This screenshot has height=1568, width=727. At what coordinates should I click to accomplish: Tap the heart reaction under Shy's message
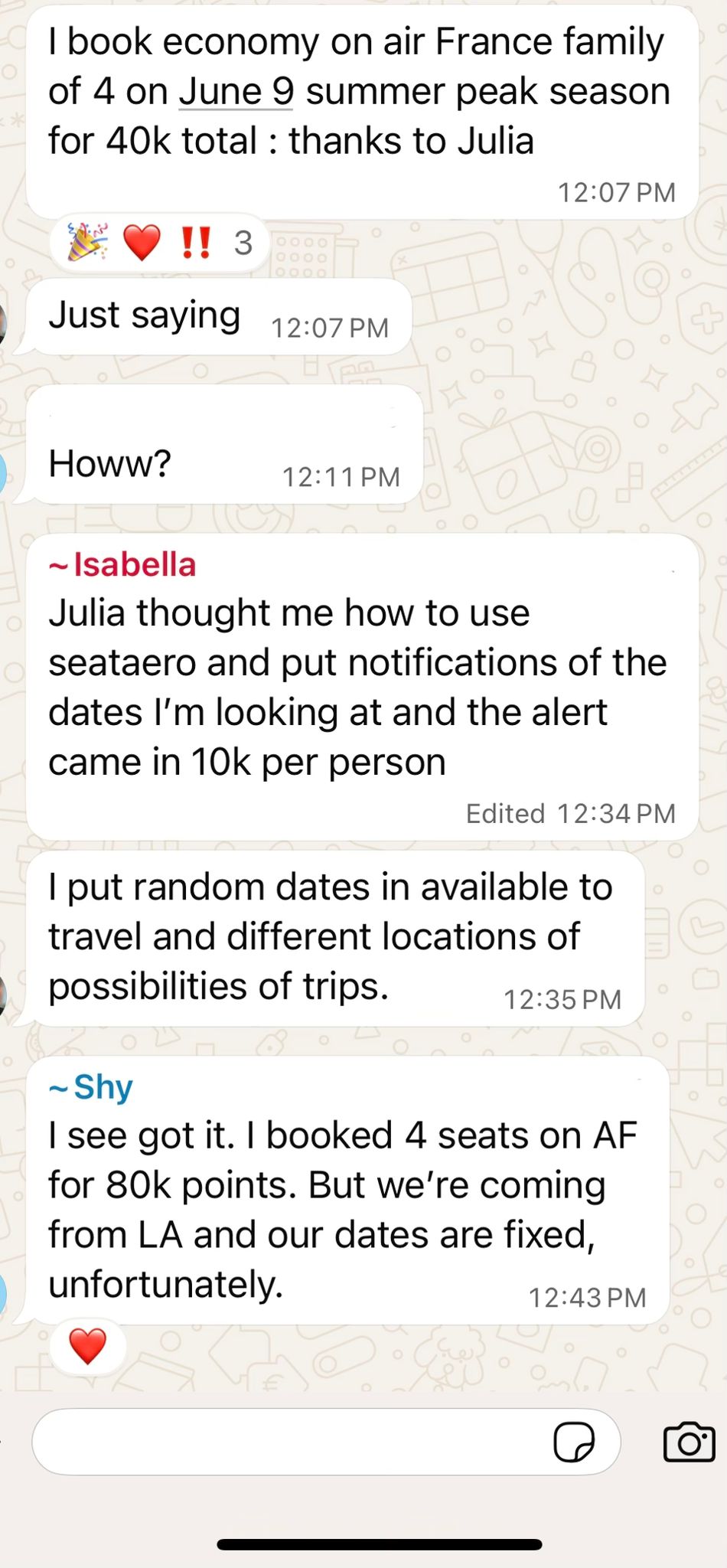[87, 1347]
